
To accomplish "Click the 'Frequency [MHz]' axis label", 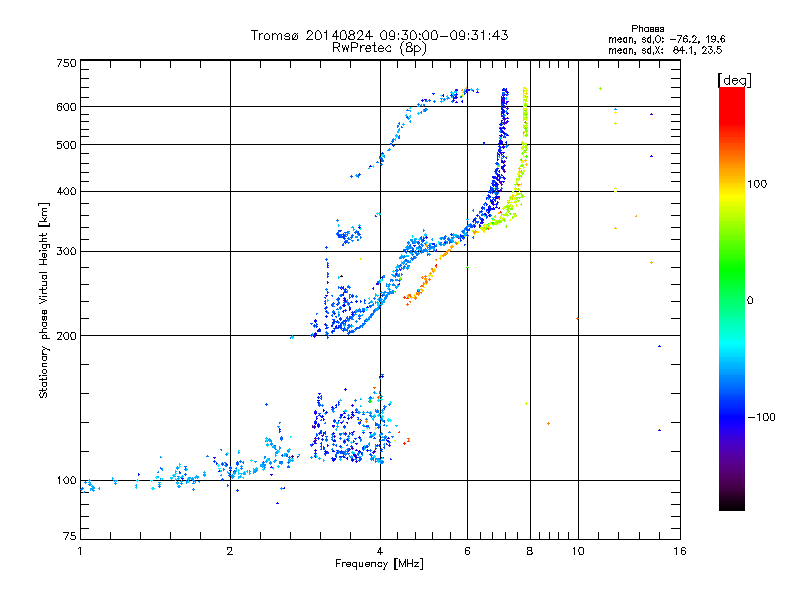I will [x=379, y=564].
